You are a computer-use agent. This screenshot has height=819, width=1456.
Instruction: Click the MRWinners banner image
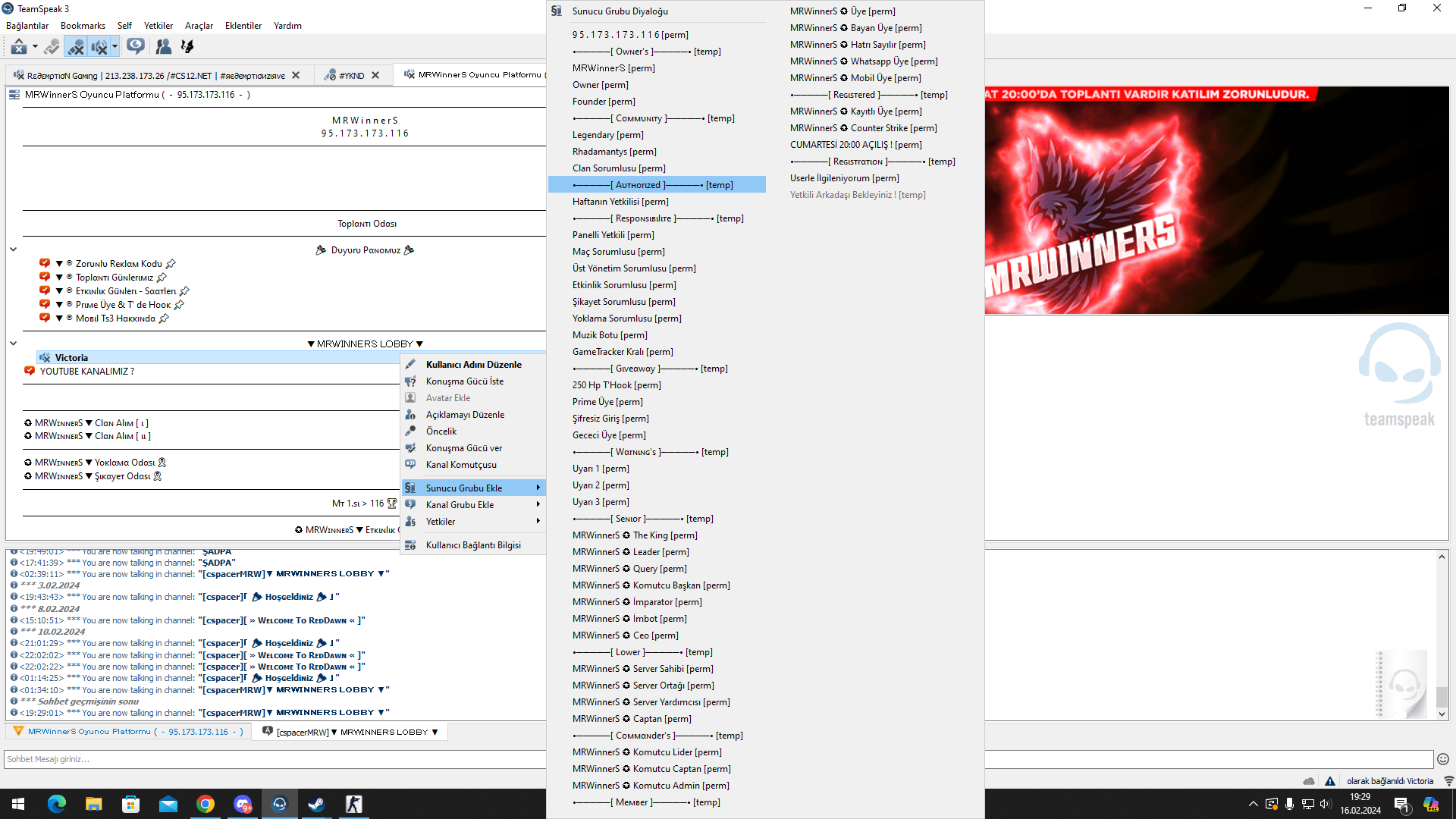(x=1216, y=200)
